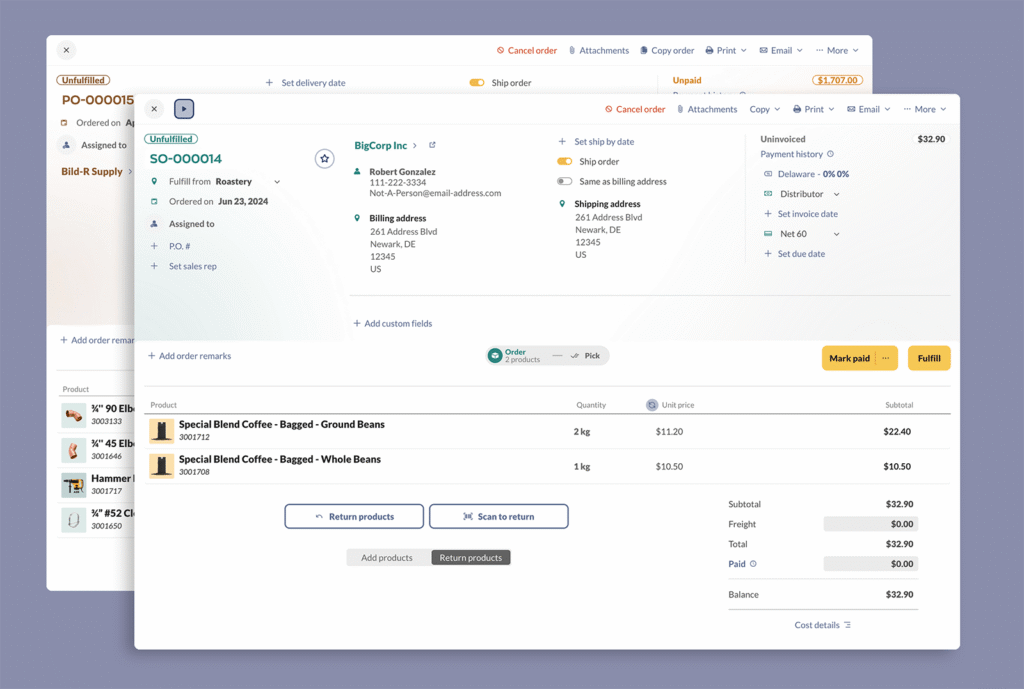
Task: Toggle Ship order switch on back order
Action: [477, 83]
